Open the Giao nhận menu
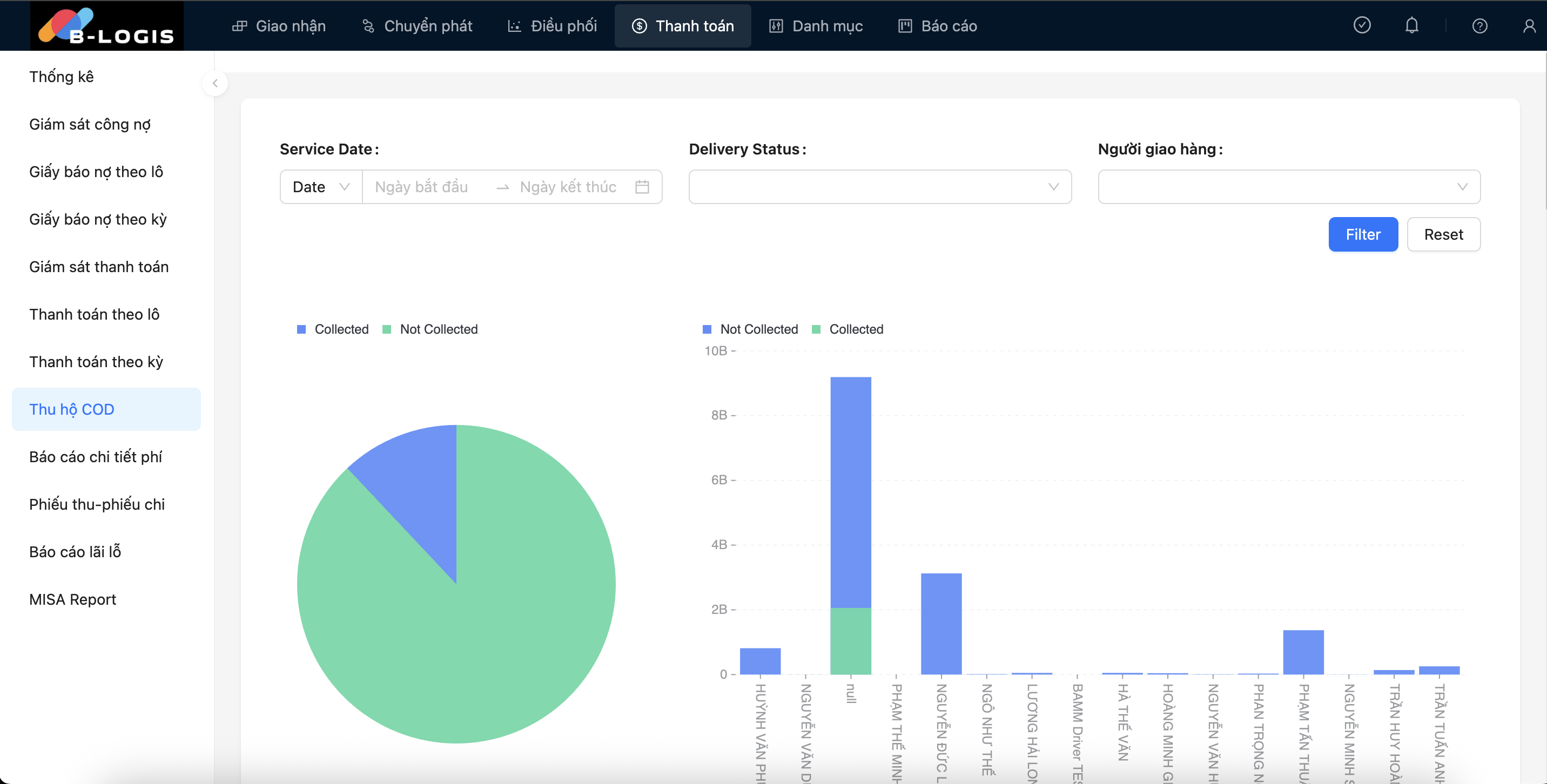This screenshot has width=1547, height=784. pyautogui.click(x=279, y=26)
